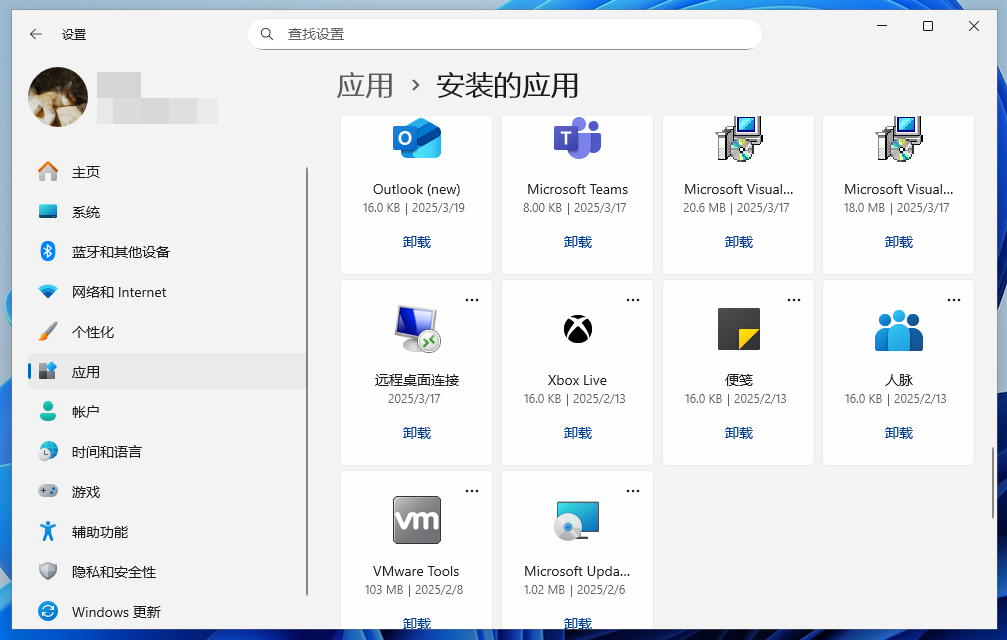Open 主页 home in sidebar
The height and width of the screenshot is (640, 1007).
point(167,172)
